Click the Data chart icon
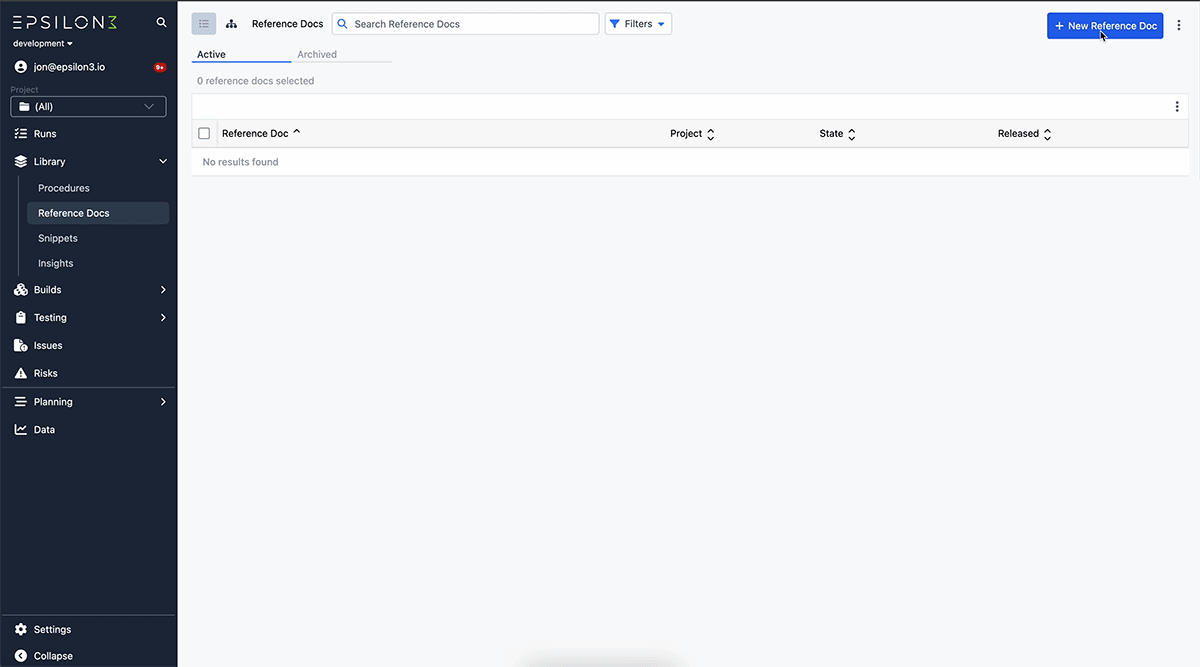 coord(21,430)
